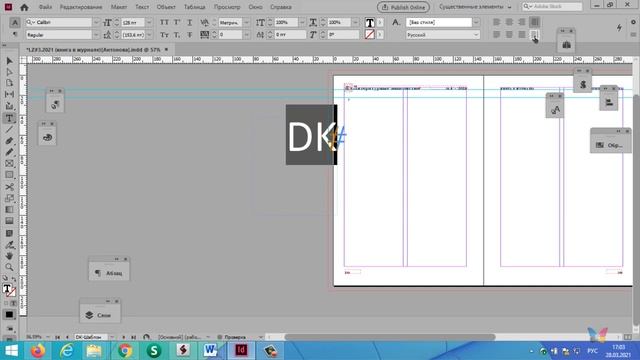Expand the leading value dropdown

(149, 35)
